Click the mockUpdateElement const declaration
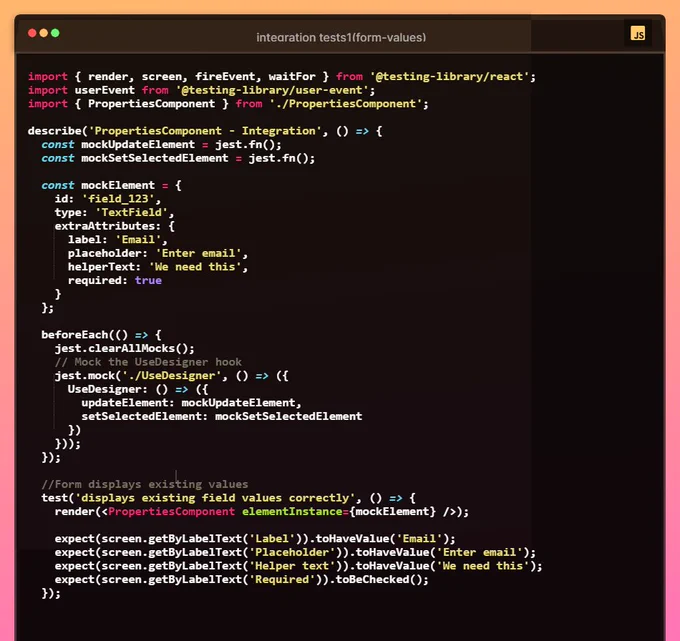680x641 pixels. [x=161, y=144]
